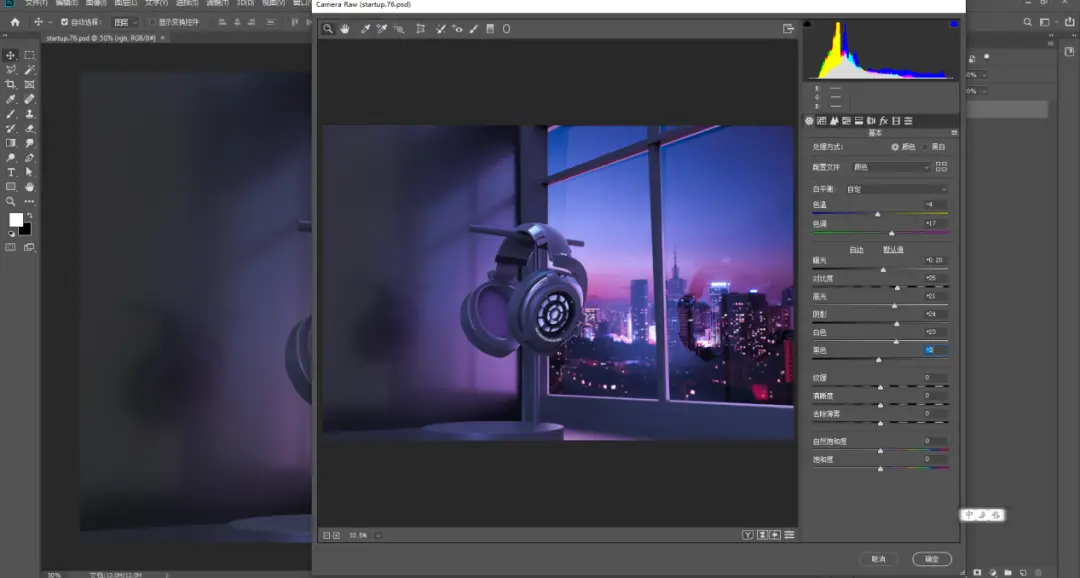Pick the White Balance eyedropper in Camera Raw
The height and width of the screenshot is (578, 1080).
(x=366, y=29)
